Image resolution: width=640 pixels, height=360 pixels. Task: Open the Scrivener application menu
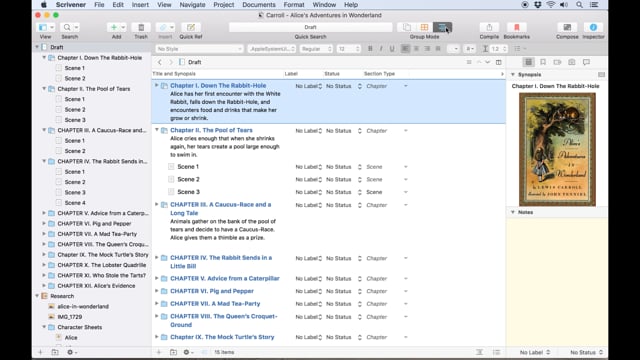point(71,5)
